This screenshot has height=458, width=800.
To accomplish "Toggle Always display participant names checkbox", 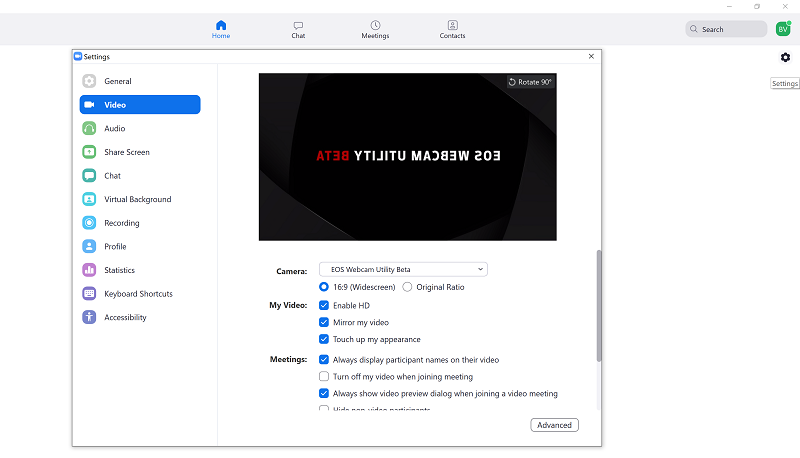I will [x=323, y=360].
